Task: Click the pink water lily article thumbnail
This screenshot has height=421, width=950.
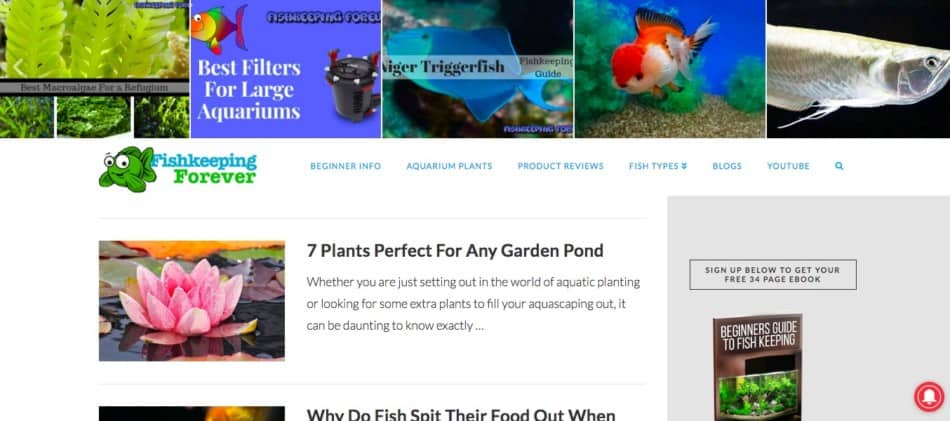Action: (x=191, y=301)
